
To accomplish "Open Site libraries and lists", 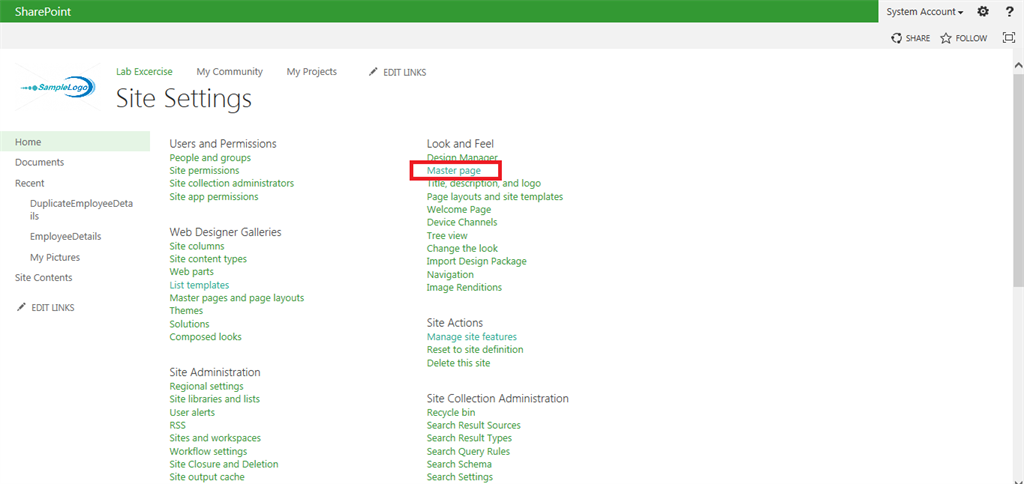I will [215, 399].
